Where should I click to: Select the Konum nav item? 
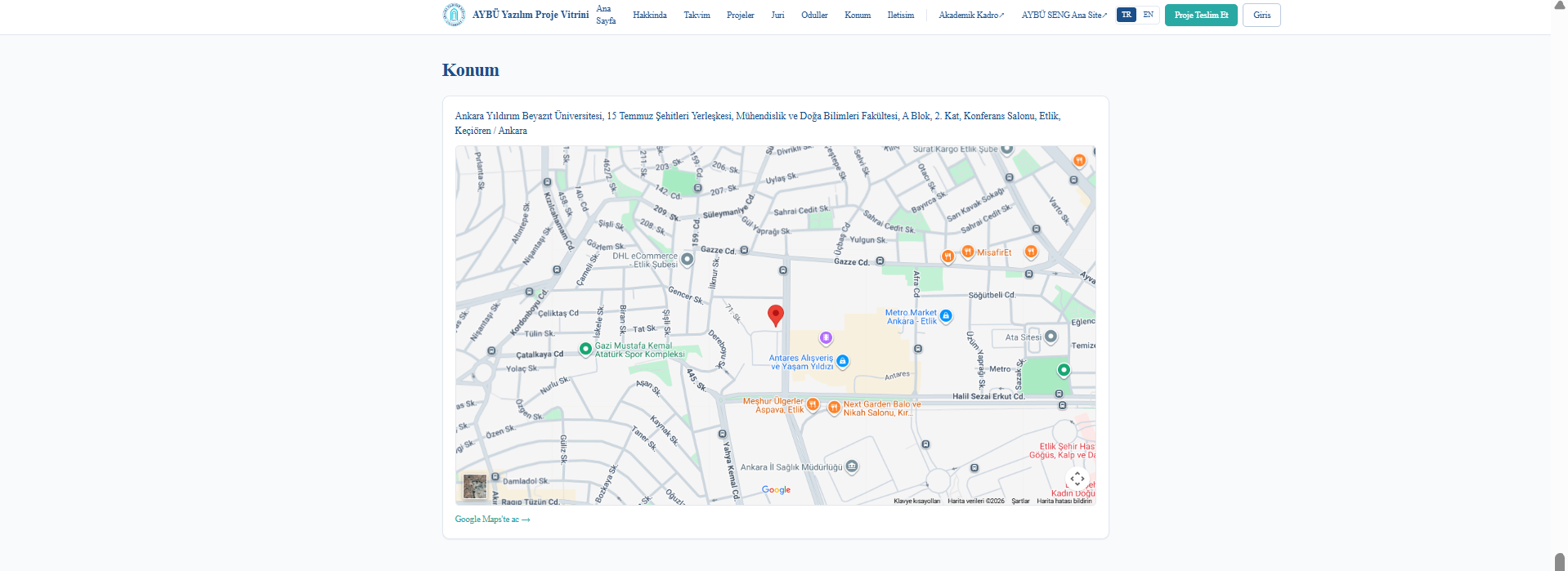[x=858, y=15]
